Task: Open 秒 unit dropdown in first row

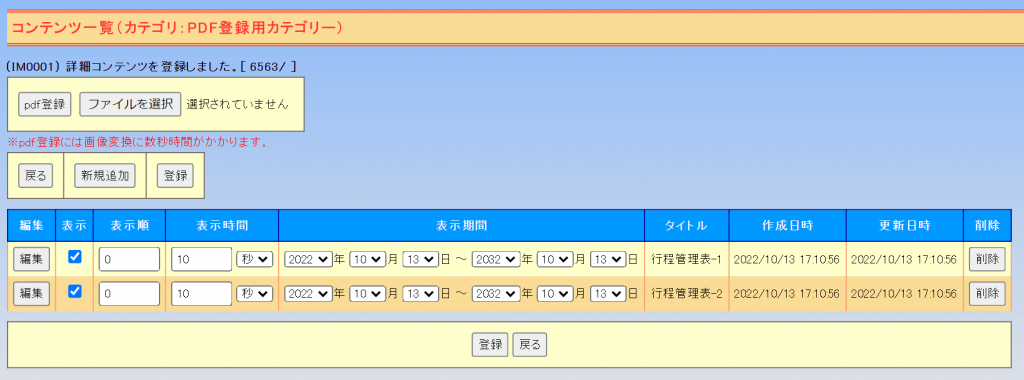Action: pyautogui.click(x=254, y=259)
